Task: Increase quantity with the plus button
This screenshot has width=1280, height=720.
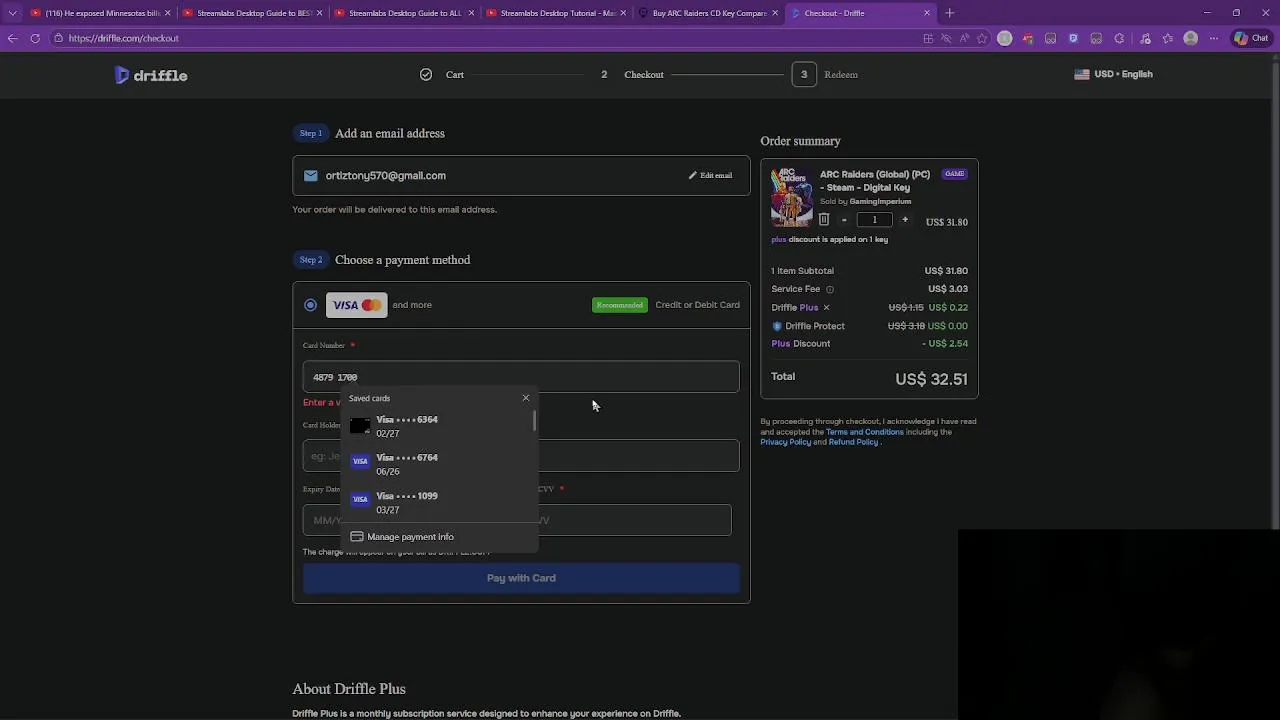Action: click(x=905, y=220)
